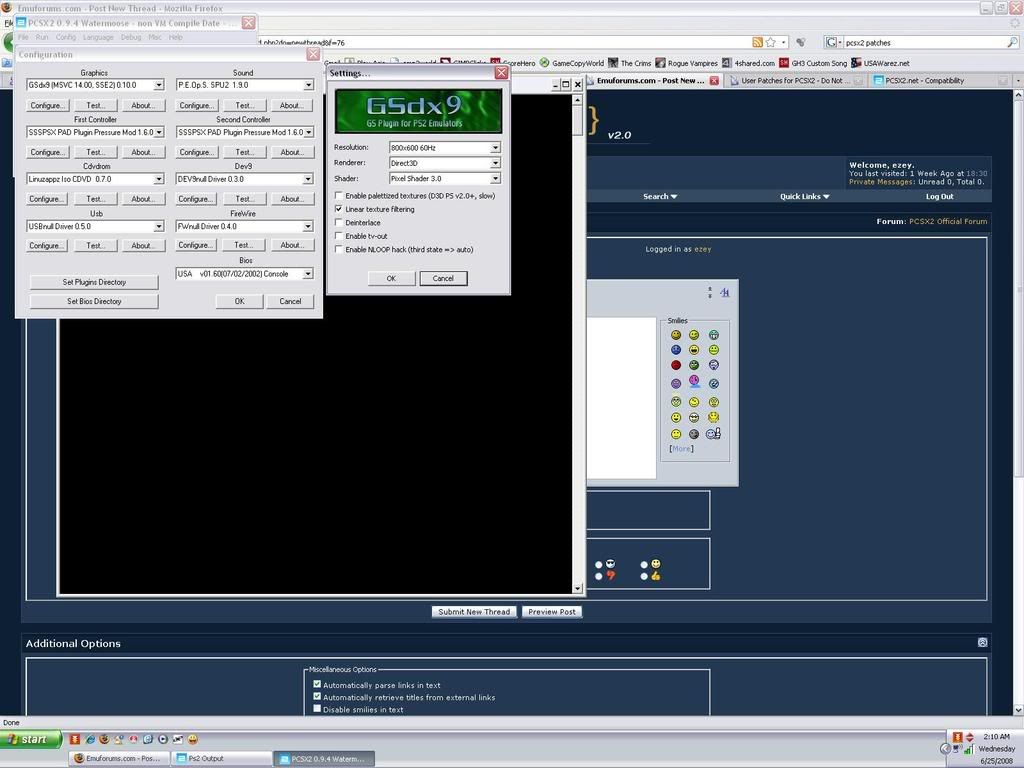Open the Renderer dropdown
Image resolution: width=1024 pixels, height=768 pixels.
point(495,163)
